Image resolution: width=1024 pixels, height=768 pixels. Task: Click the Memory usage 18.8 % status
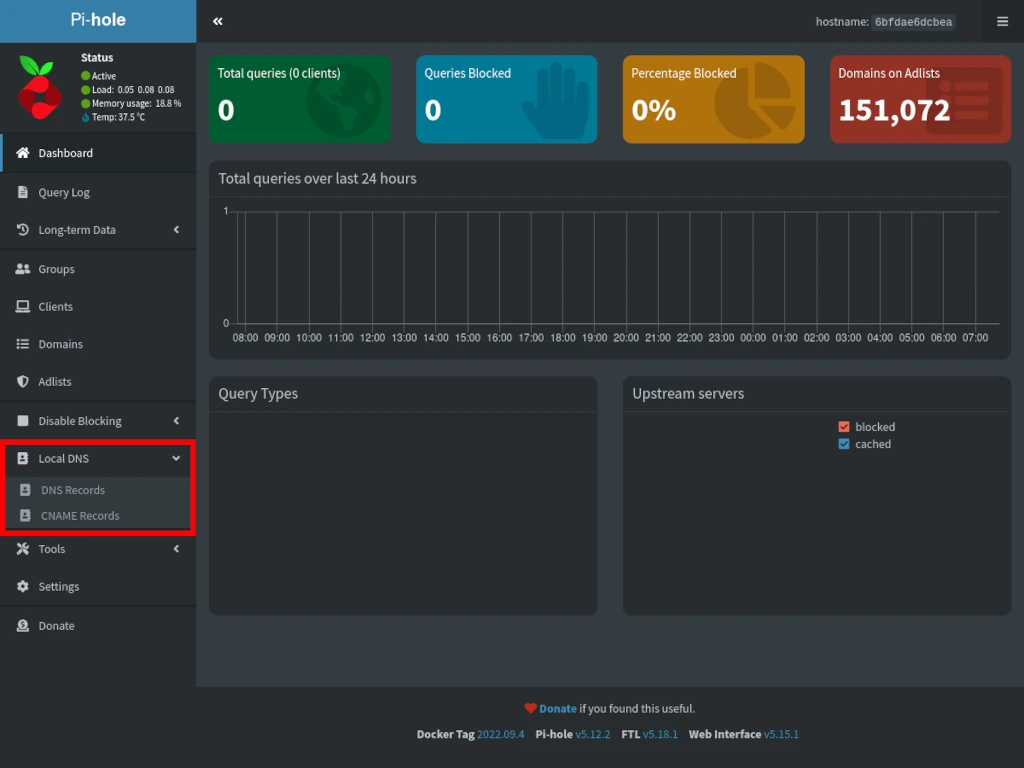136,103
